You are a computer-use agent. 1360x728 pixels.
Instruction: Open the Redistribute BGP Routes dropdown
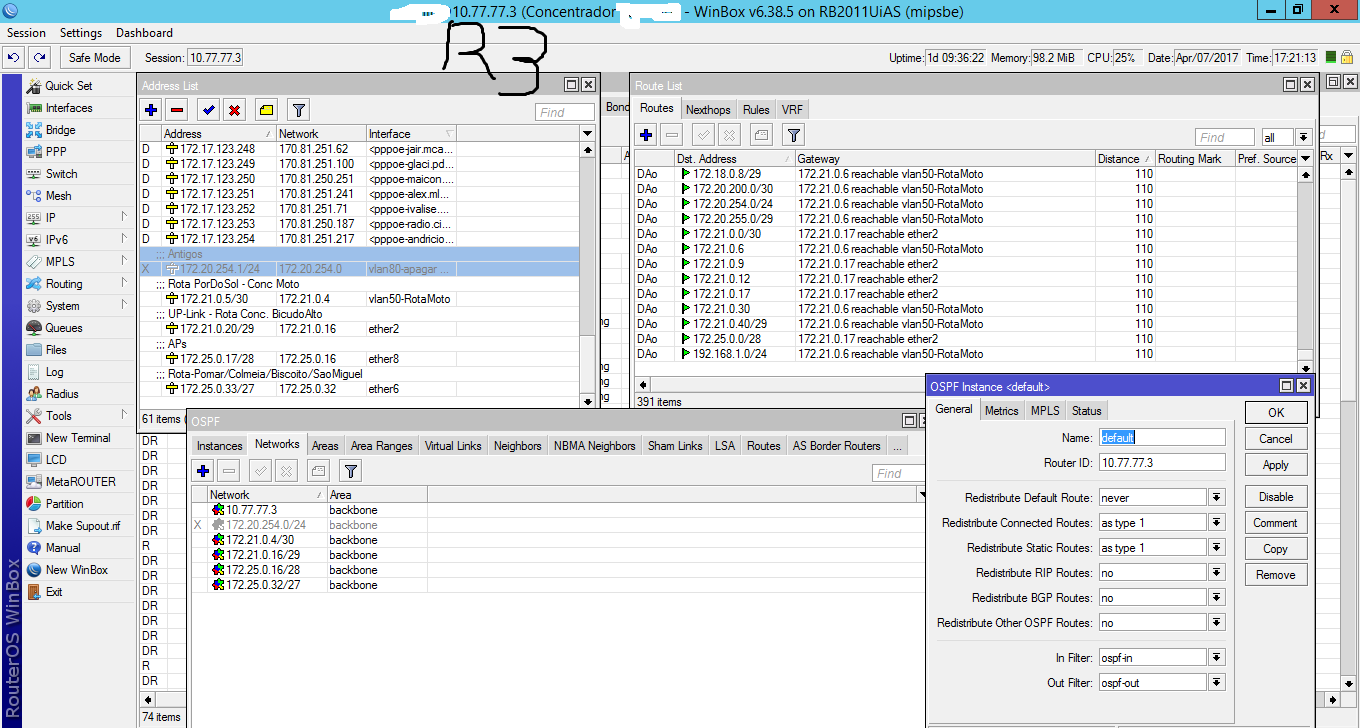point(1217,597)
